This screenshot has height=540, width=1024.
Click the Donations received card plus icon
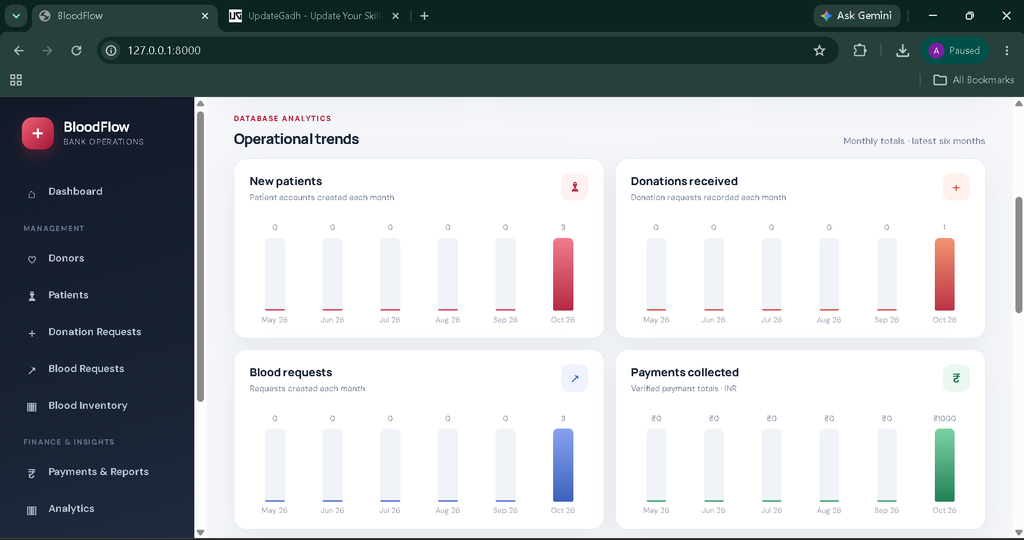click(x=956, y=187)
